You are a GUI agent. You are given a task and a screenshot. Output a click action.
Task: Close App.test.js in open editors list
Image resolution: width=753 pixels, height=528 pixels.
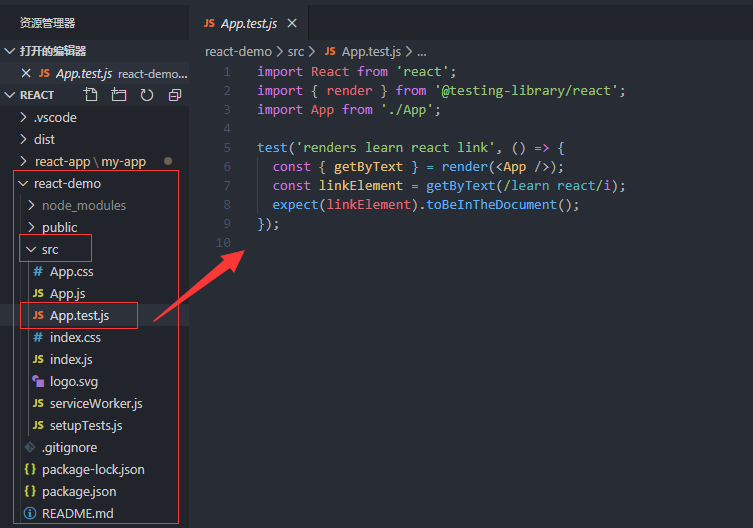tap(26, 73)
